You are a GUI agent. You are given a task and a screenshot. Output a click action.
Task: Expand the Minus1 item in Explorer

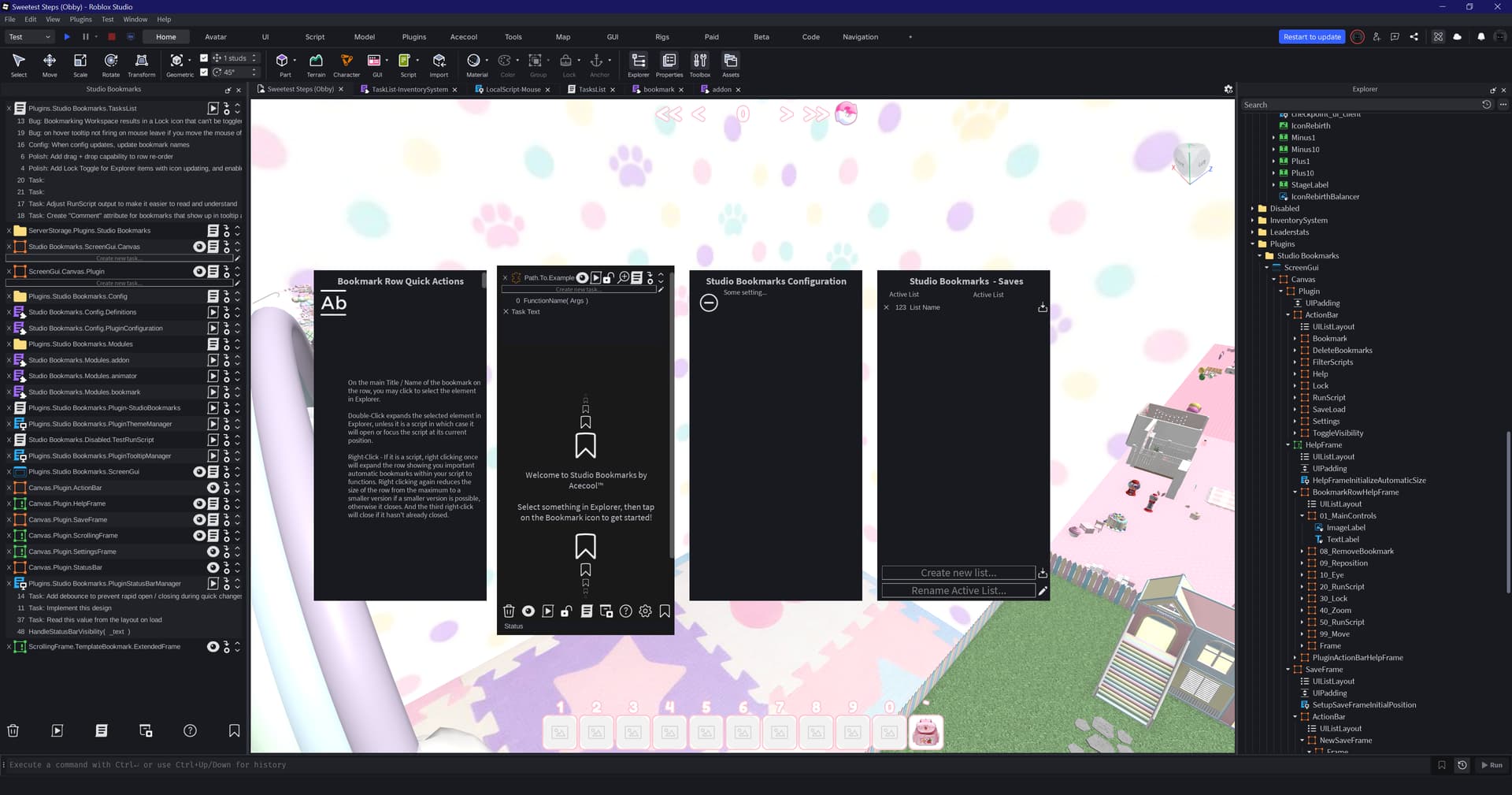1273,138
